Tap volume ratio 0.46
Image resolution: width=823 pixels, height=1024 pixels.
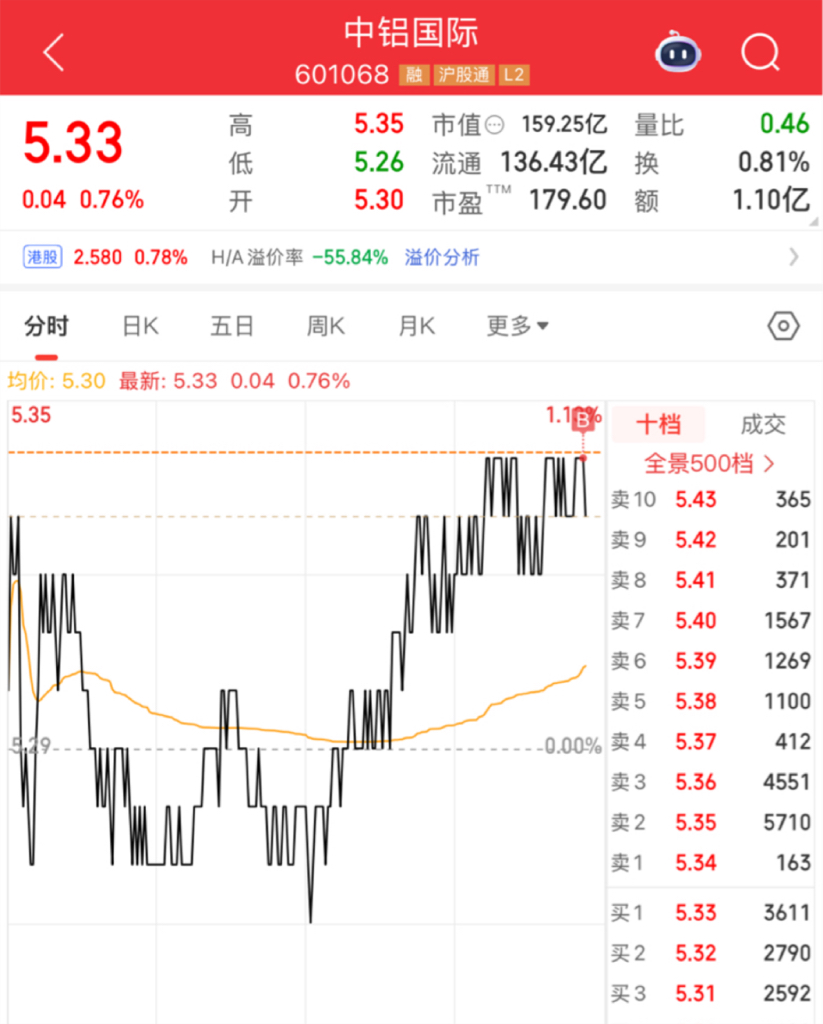click(784, 124)
